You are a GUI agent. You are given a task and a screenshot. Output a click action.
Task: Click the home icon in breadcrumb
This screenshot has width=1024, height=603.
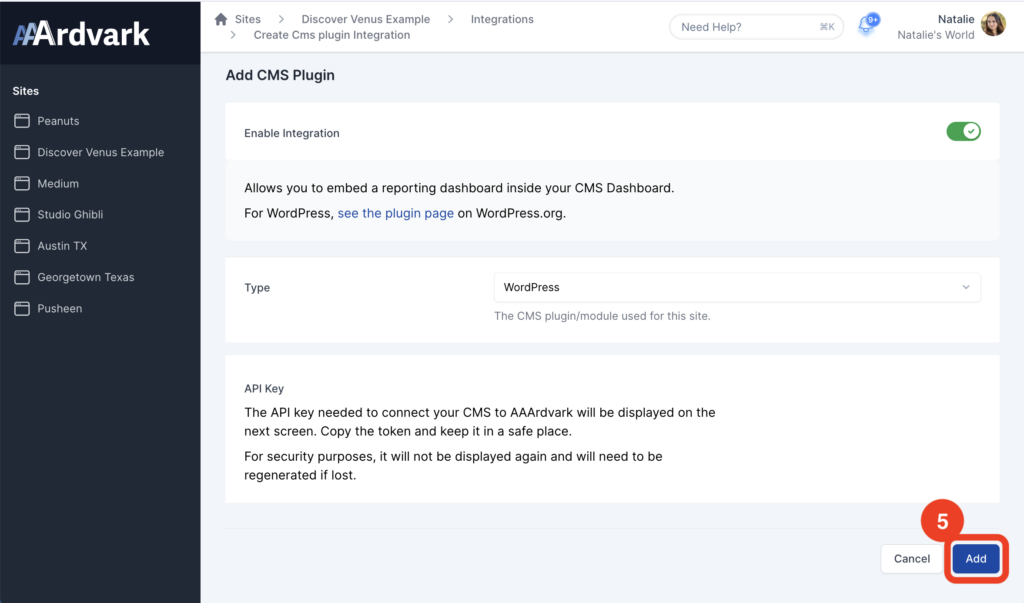tap(221, 19)
